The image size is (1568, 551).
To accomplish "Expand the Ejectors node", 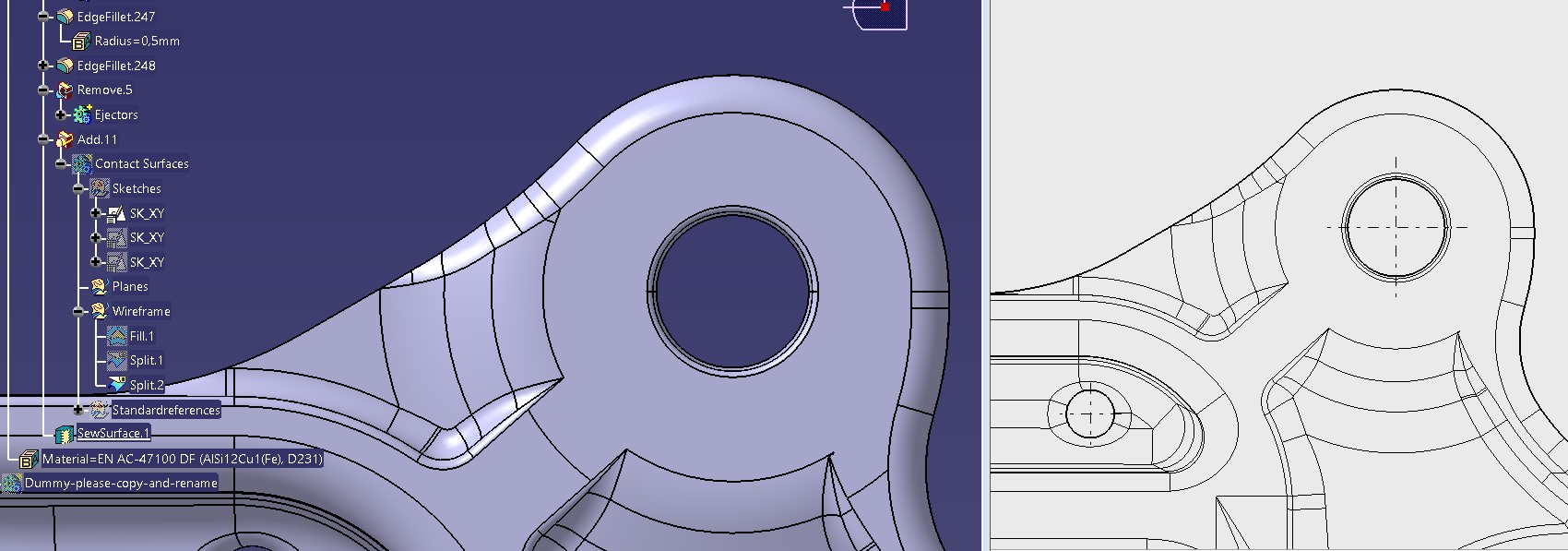I will pos(61,114).
